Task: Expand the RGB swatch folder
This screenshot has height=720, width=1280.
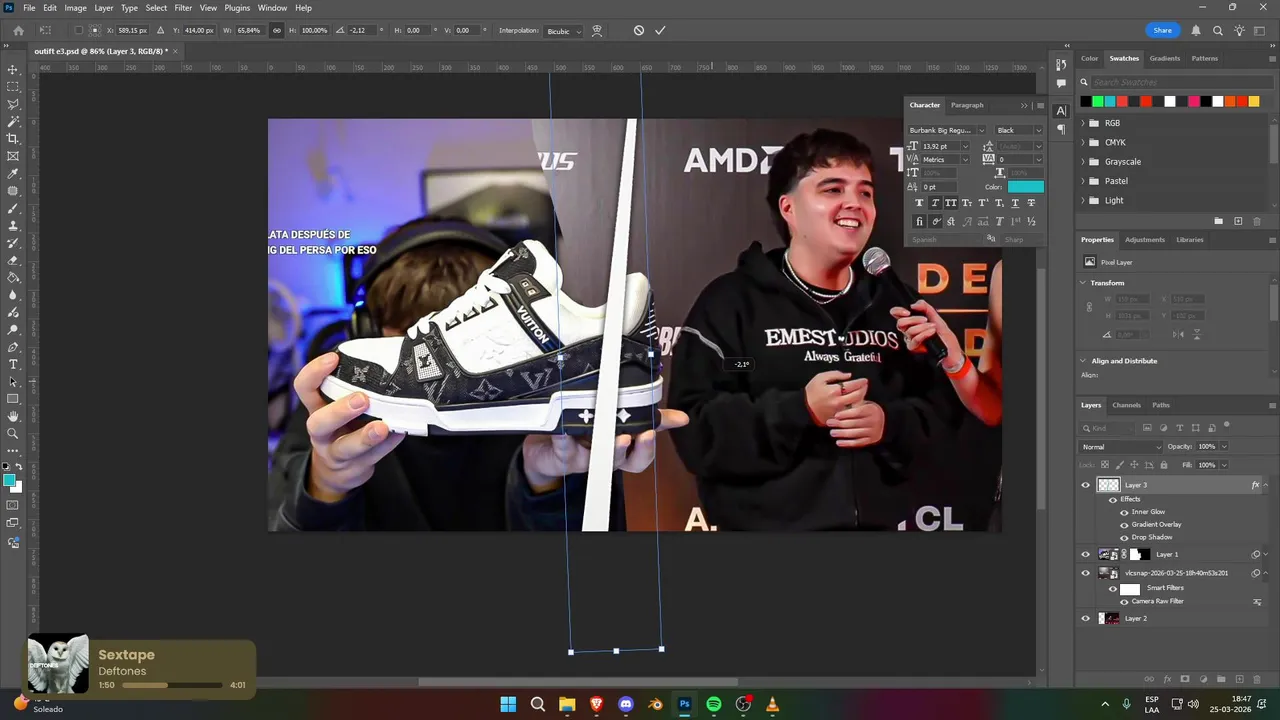Action: point(1083,123)
